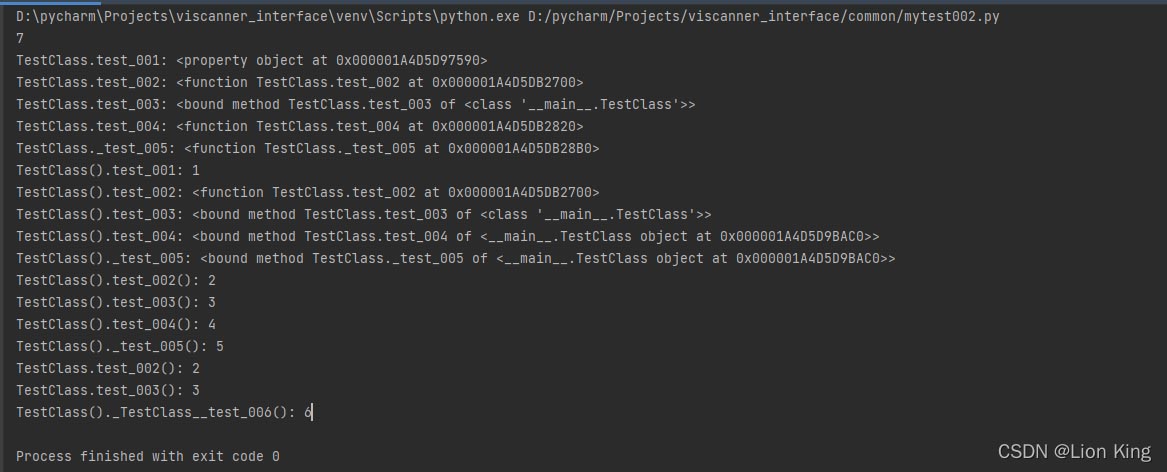
Task: Click the TestClass.test_004 function output line
Action: [299, 126]
